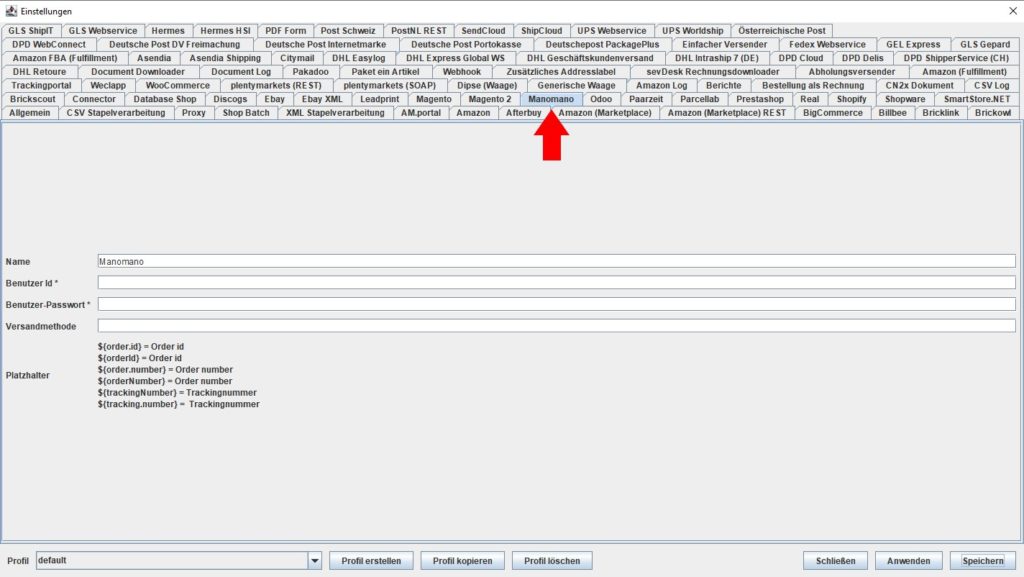Save settings with the Speichern button
1024x577 pixels.
tap(983, 561)
